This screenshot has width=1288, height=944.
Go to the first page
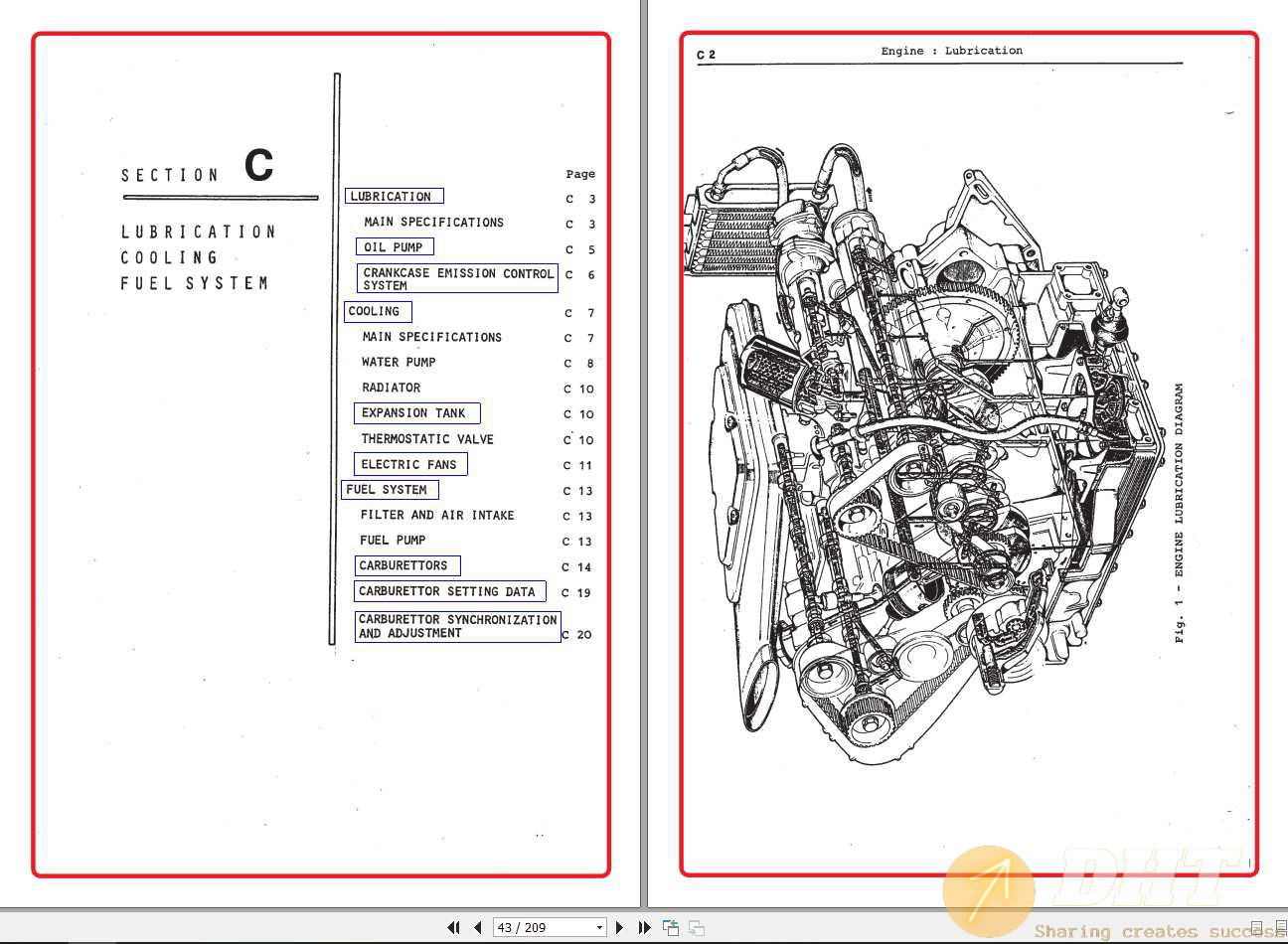(453, 927)
